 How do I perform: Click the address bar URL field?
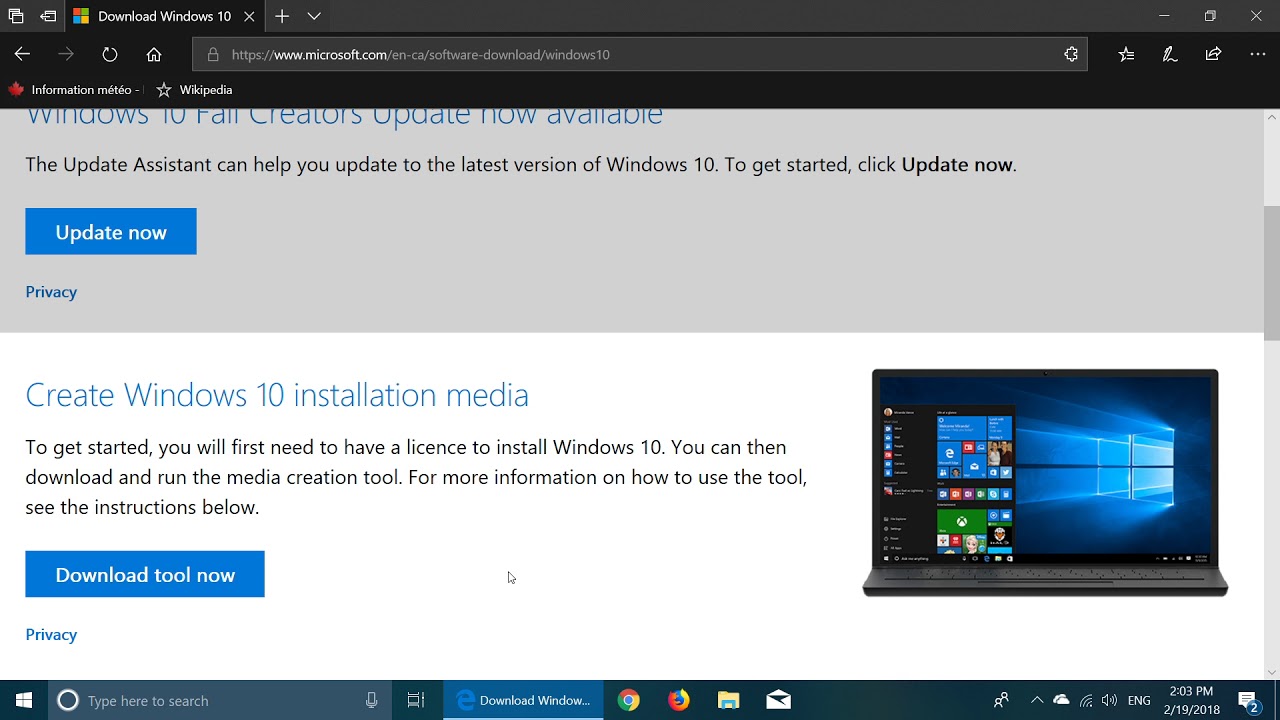coord(640,54)
